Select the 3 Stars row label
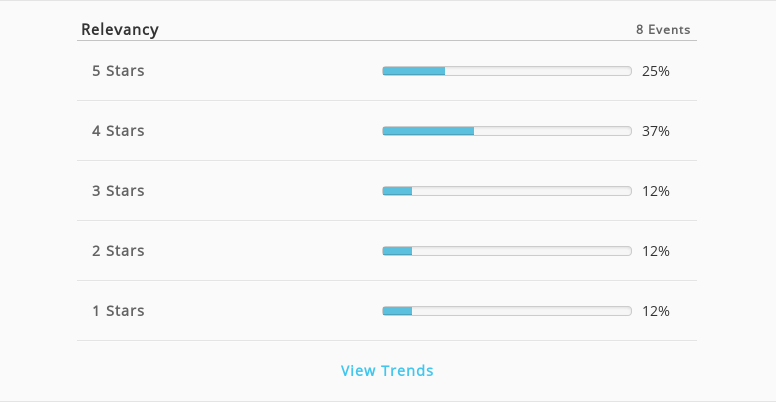776x402 pixels. coord(118,191)
